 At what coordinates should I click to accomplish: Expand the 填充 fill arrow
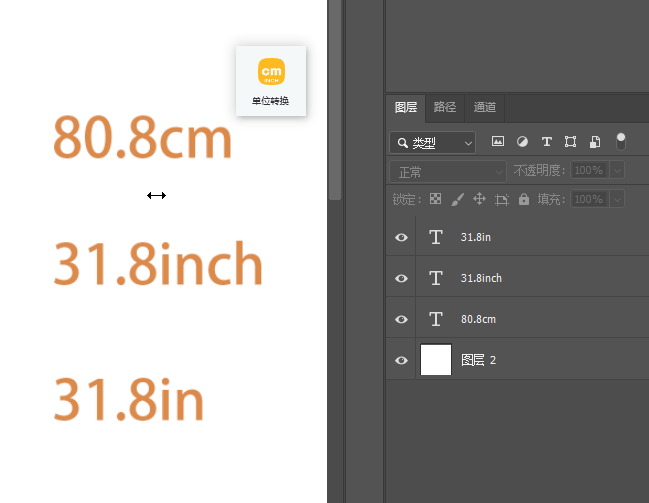(617, 199)
